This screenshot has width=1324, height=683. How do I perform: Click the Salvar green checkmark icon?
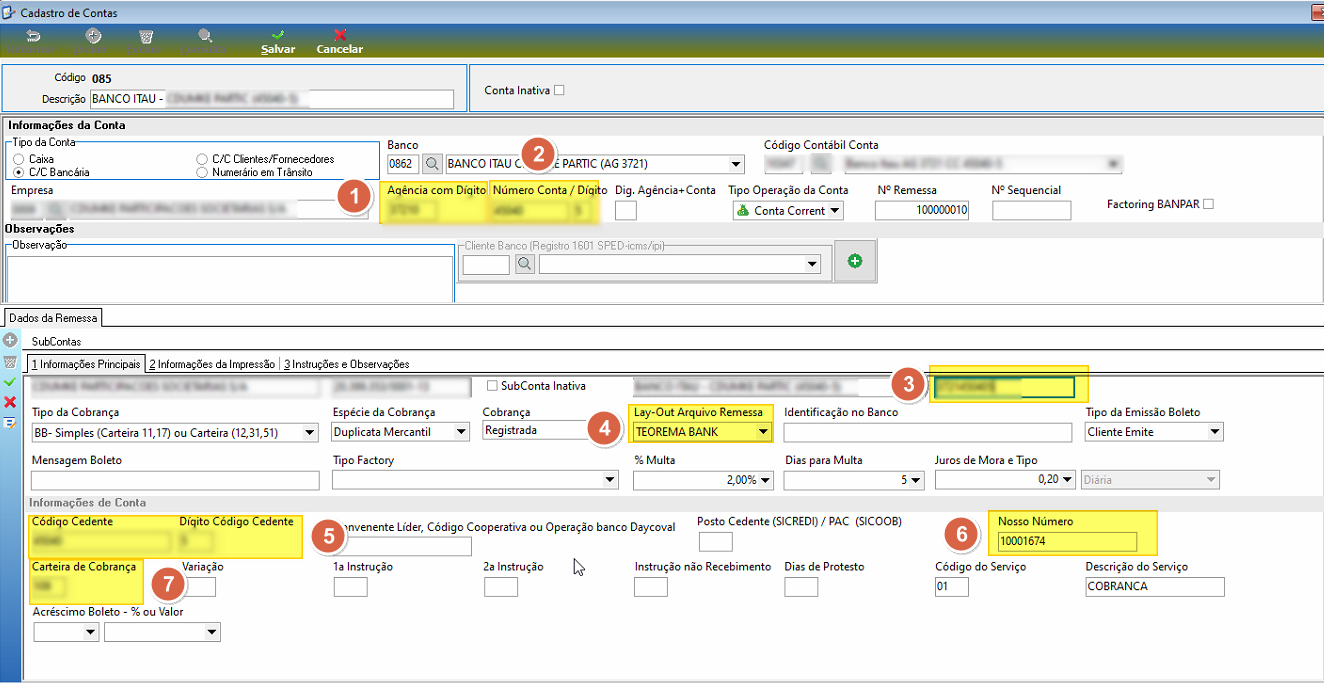[x=278, y=35]
